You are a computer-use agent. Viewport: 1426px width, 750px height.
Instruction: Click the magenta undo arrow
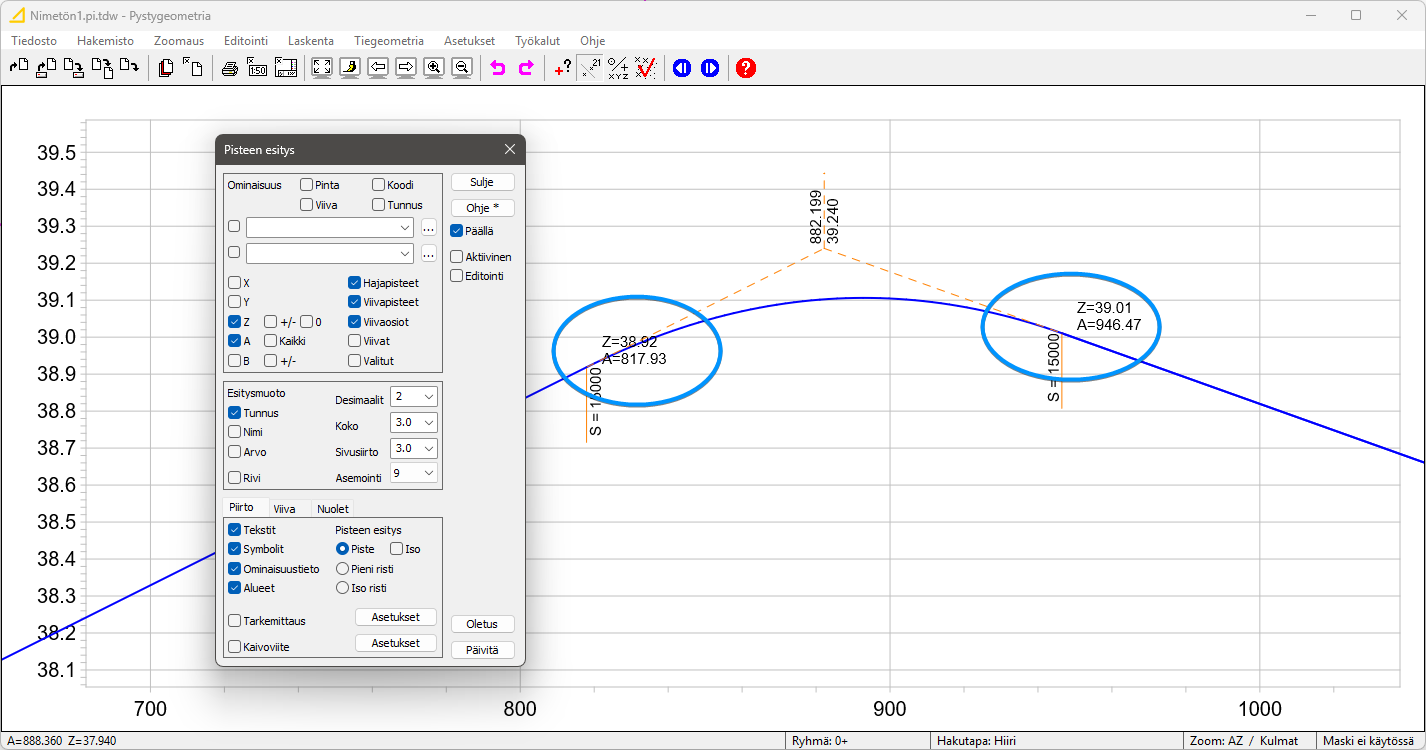(x=498, y=68)
